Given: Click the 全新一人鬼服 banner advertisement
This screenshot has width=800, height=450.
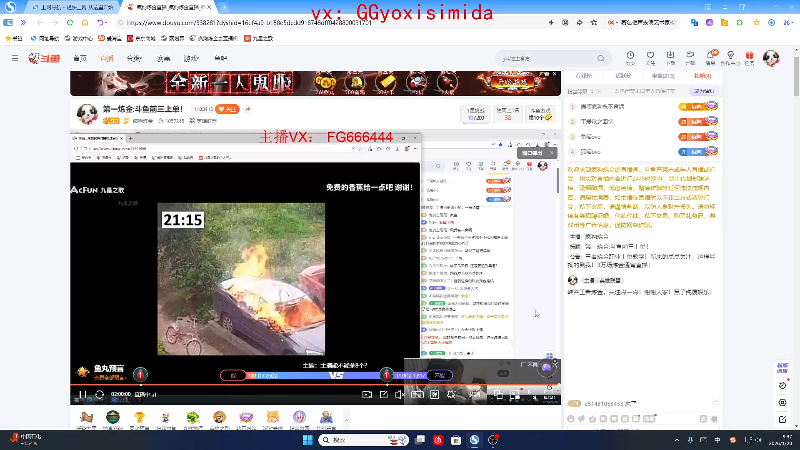Looking at the screenshot, I should coord(315,83).
